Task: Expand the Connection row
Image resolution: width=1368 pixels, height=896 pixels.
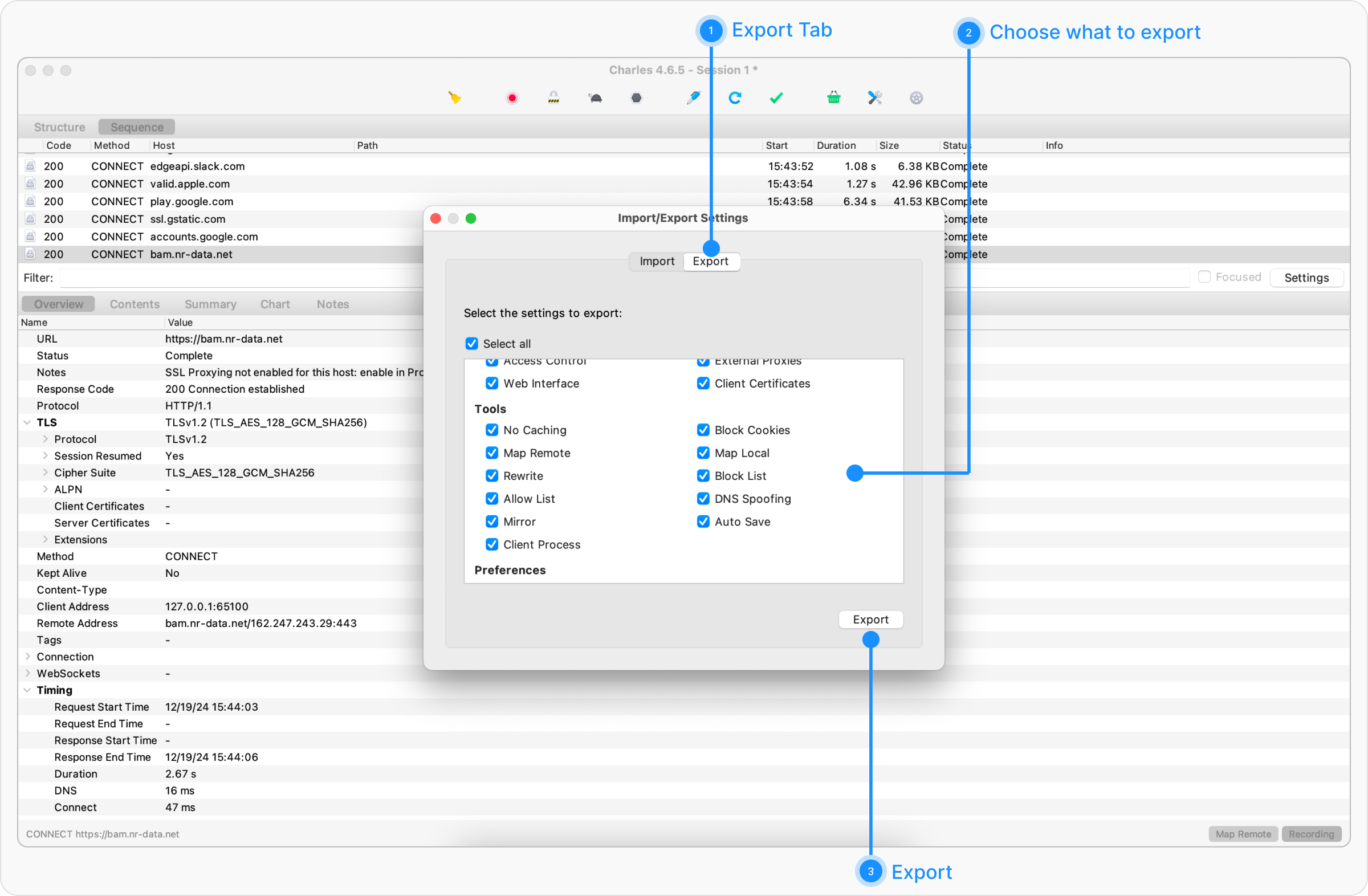Action: (27, 657)
